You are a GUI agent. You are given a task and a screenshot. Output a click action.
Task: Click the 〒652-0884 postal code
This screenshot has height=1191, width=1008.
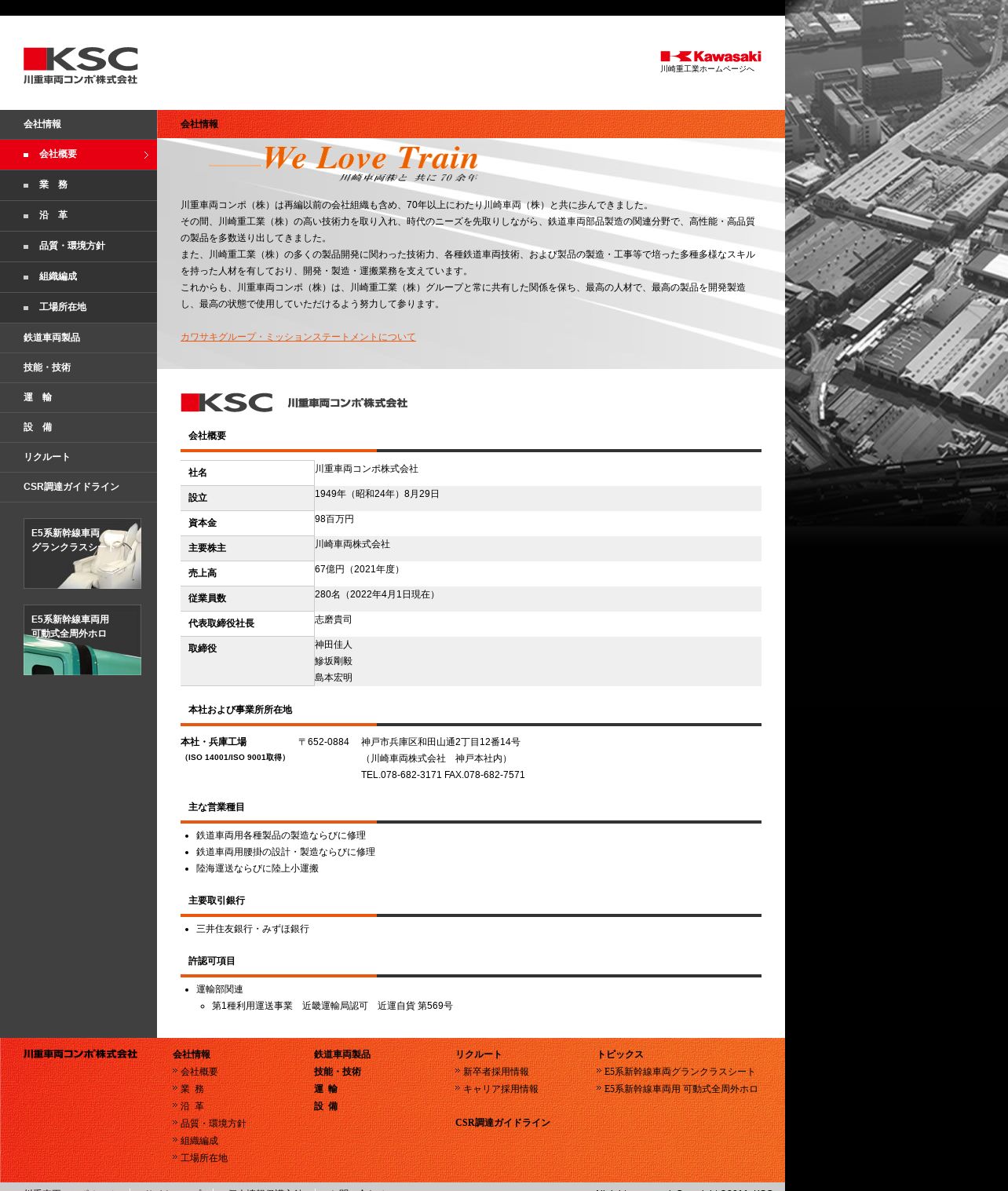(x=323, y=742)
